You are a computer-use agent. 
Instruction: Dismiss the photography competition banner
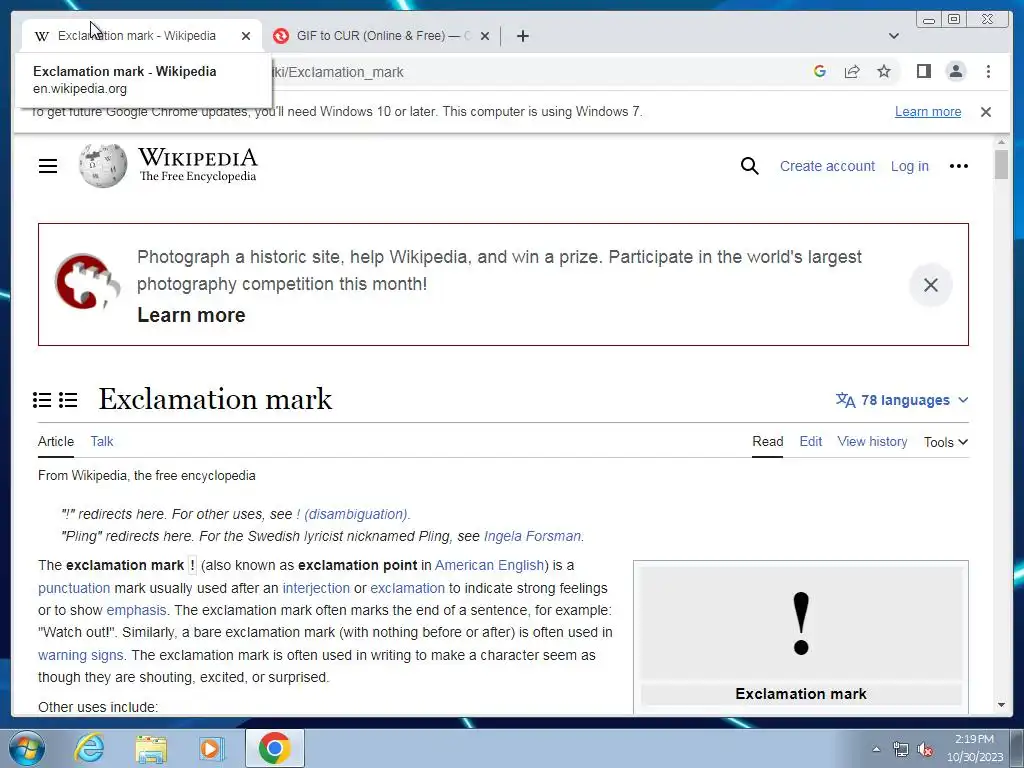click(x=931, y=285)
